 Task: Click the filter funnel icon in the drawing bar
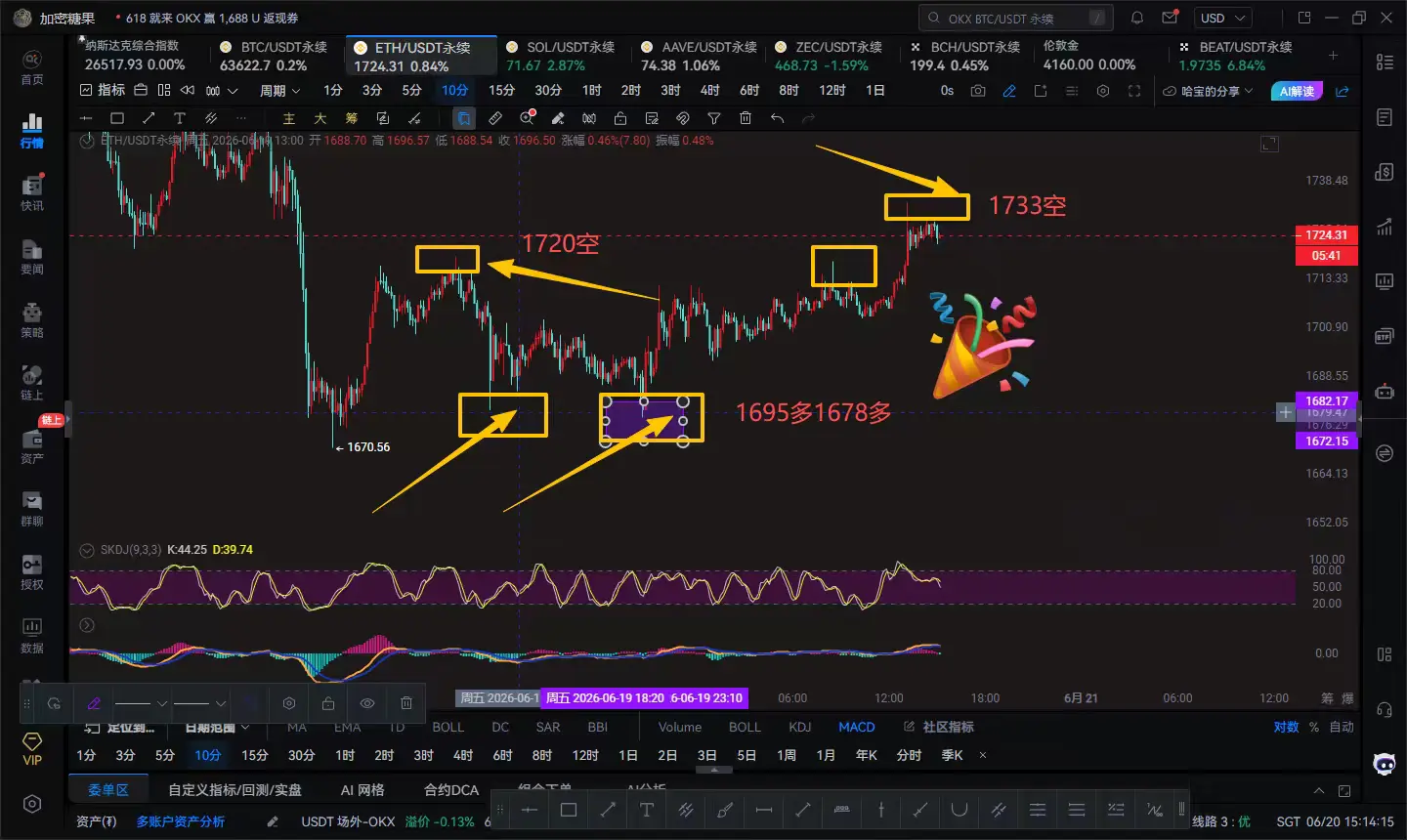coord(714,118)
